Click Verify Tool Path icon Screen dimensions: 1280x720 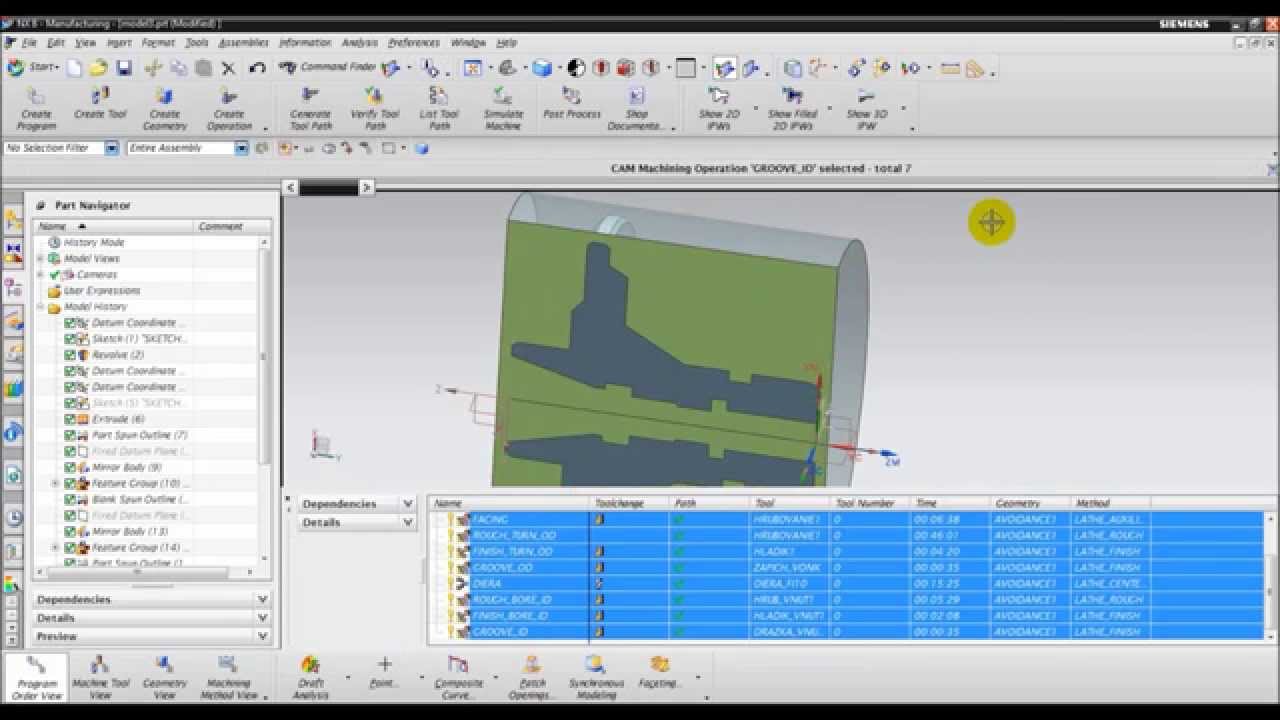pos(374,108)
